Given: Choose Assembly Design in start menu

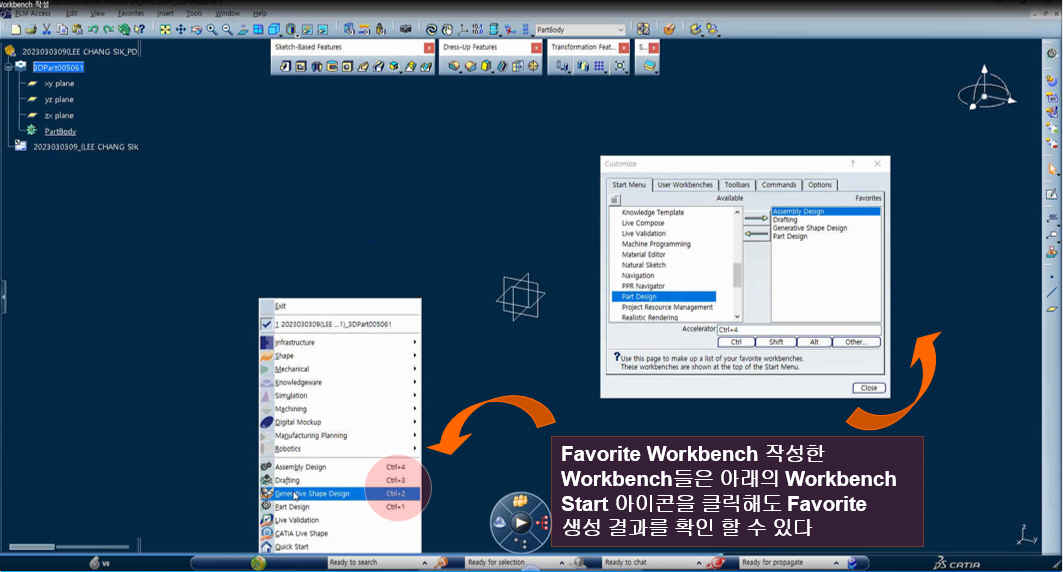Looking at the screenshot, I should tap(340, 467).
